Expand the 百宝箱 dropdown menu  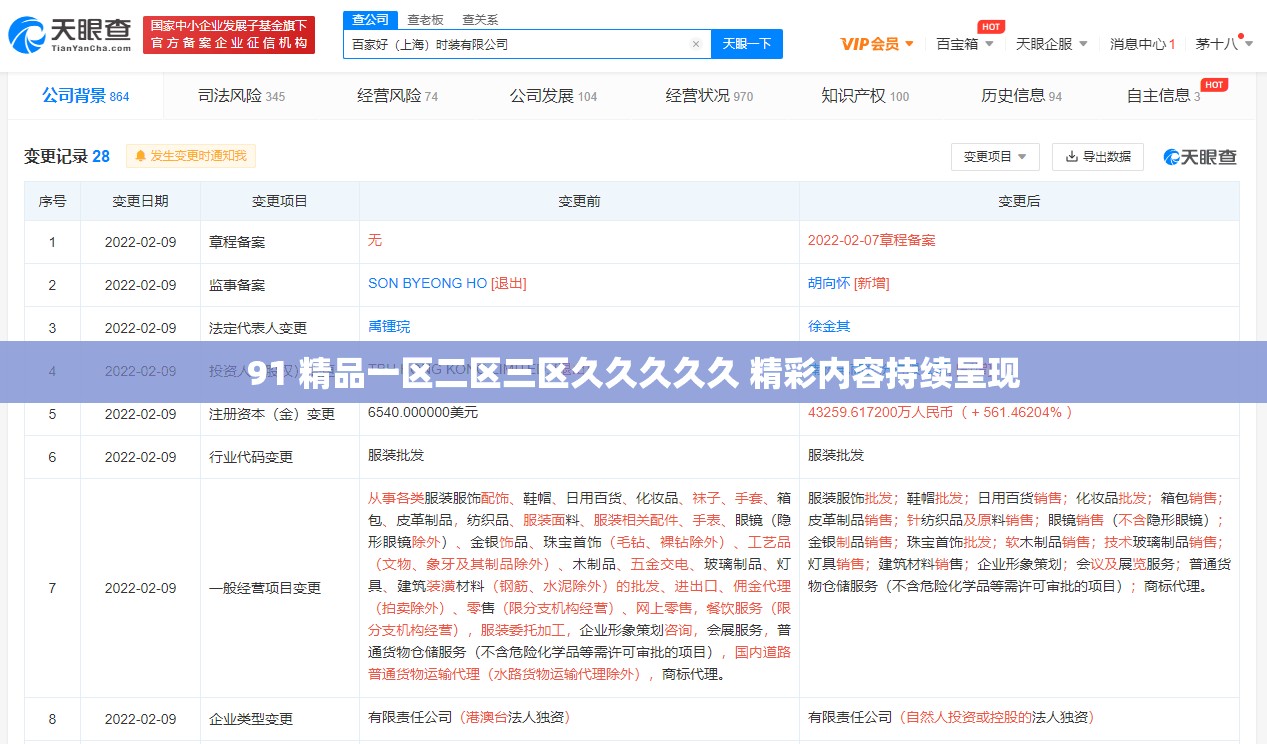click(965, 44)
